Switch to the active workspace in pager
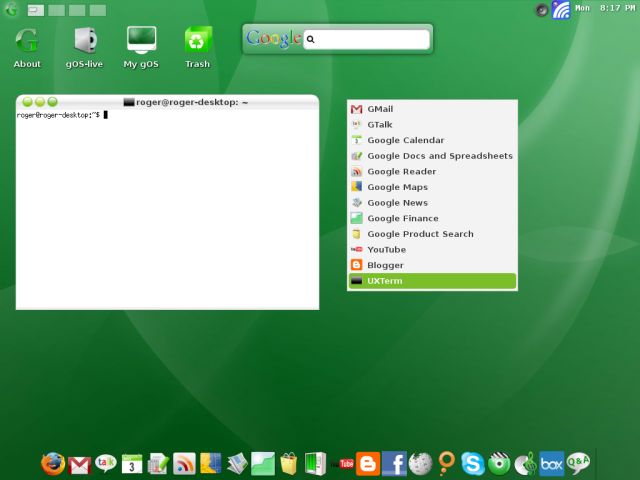The width and height of the screenshot is (640, 480). point(36,10)
